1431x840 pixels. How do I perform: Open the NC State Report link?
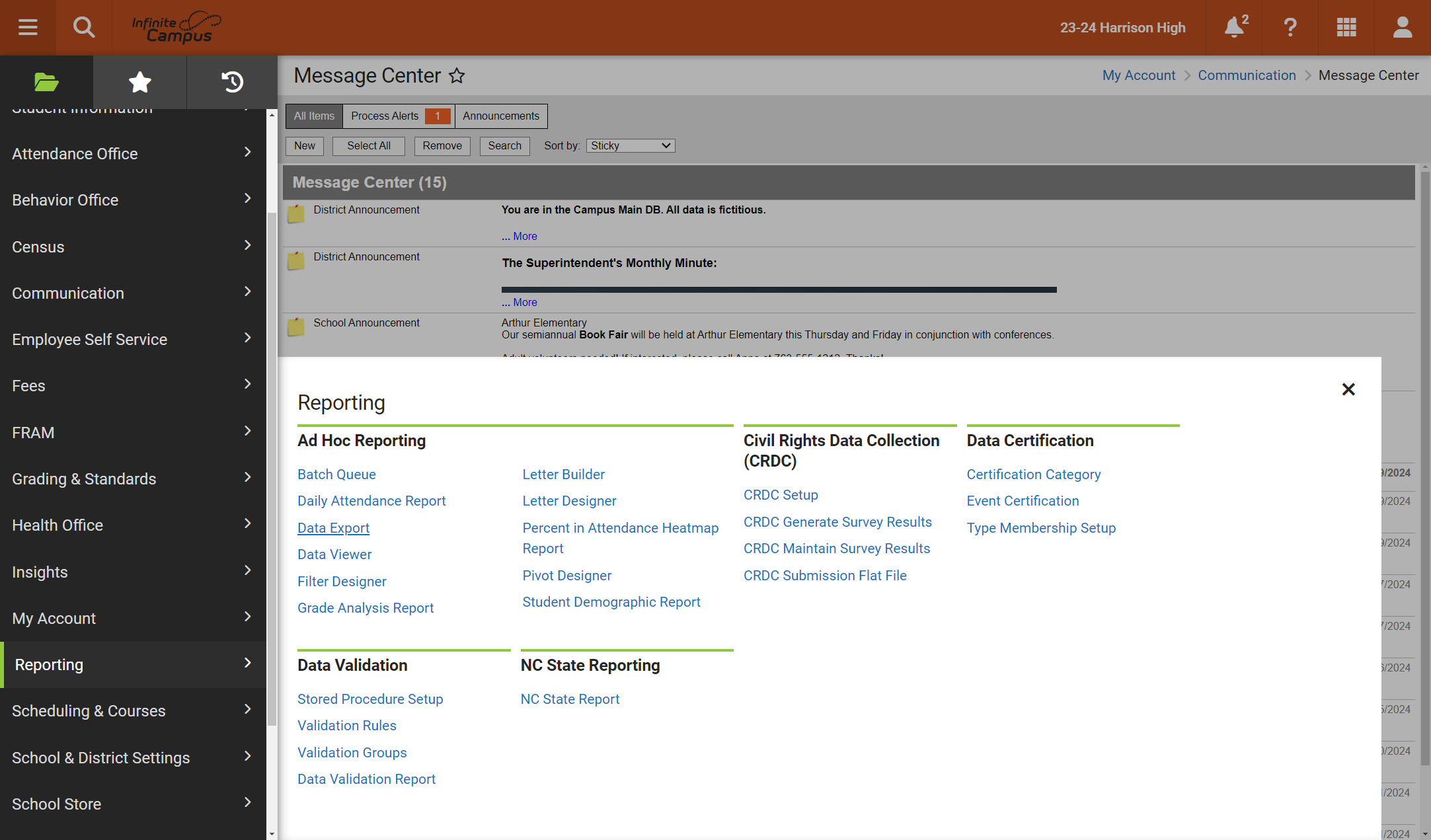[570, 699]
